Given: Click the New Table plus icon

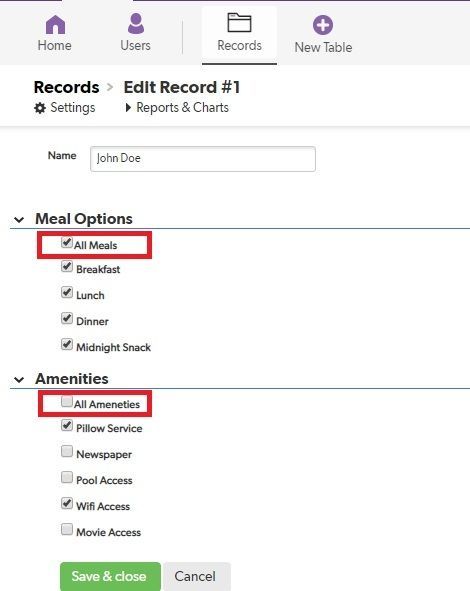Looking at the screenshot, I should point(323,25).
